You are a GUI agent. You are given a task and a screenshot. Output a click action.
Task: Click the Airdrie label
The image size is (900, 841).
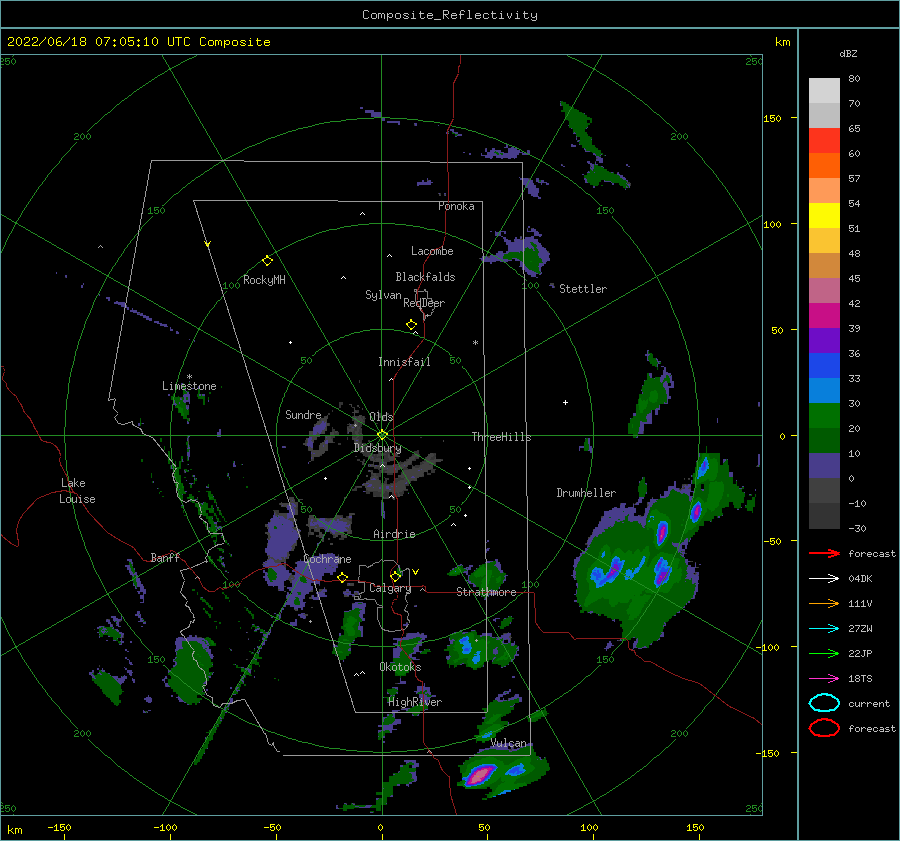click(394, 534)
